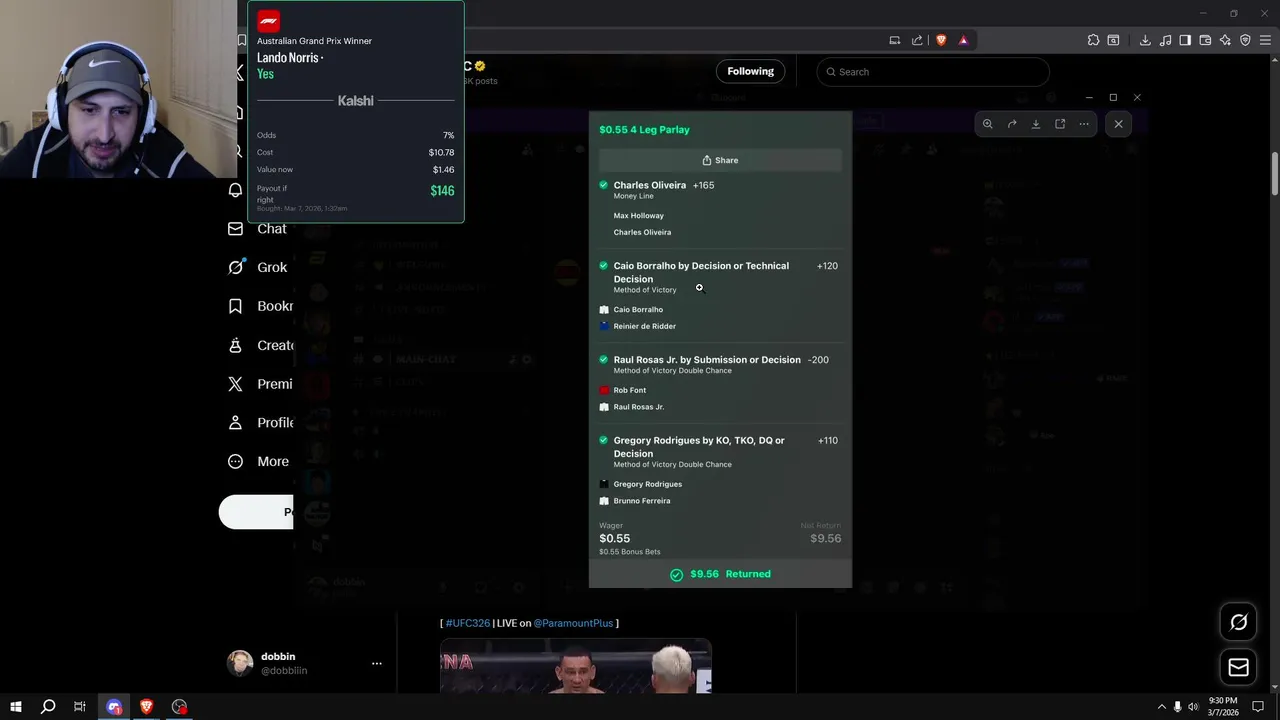Image resolution: width=1280 pixels, height=720 pixels.
Task: Click the browser page vertical scrollbar
Action: (1275, 175)
